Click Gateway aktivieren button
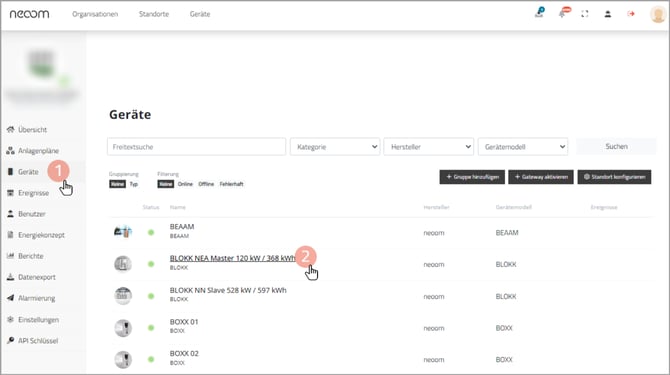 [x=541, y=177]
